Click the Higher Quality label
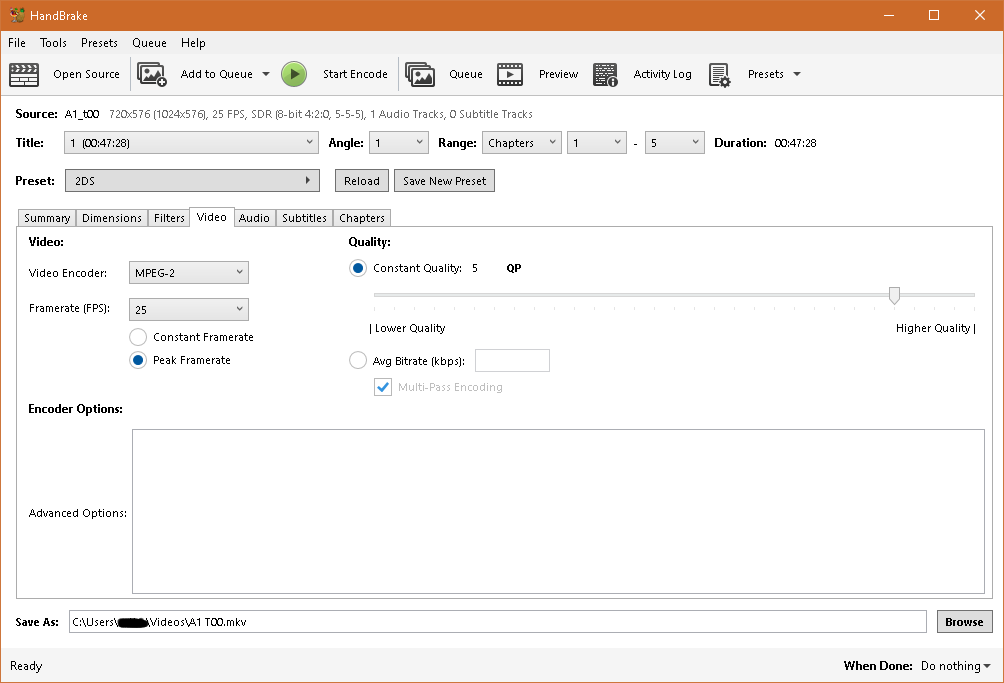Viewport: 1004px width, 683px height. point(933,328)
